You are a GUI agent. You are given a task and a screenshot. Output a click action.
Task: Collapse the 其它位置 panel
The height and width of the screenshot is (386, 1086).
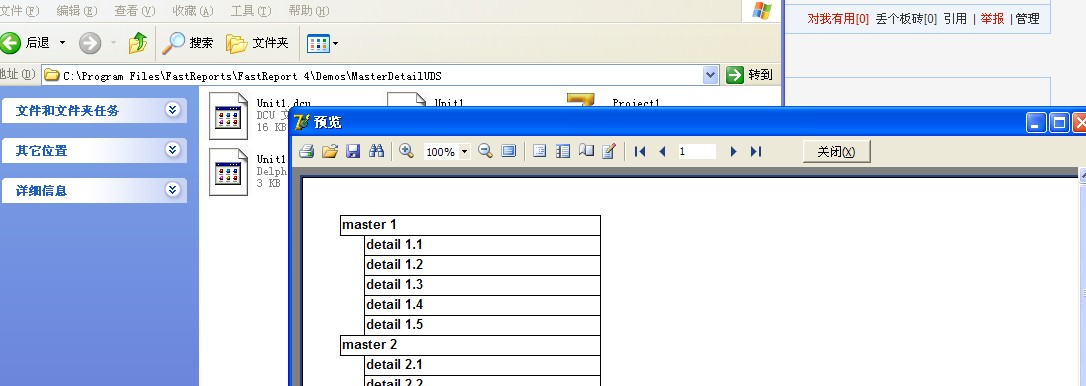[172, 150]
